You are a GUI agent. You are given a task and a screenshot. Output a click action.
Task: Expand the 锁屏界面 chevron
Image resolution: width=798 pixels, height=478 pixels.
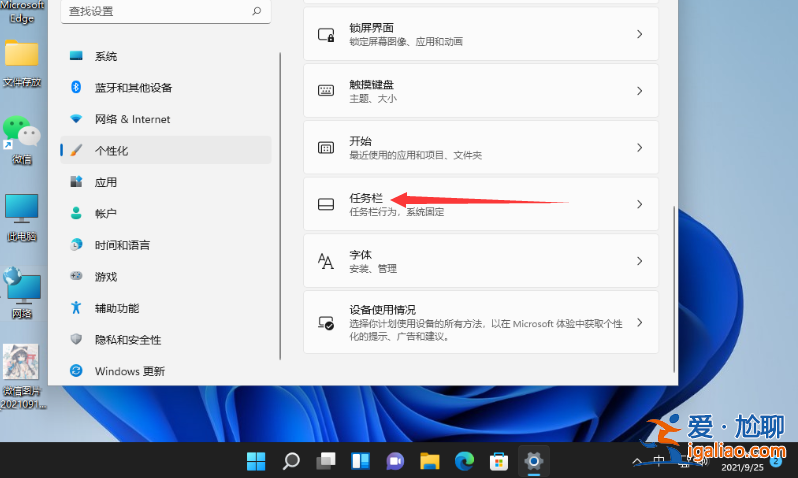click(x=640, y=34)
